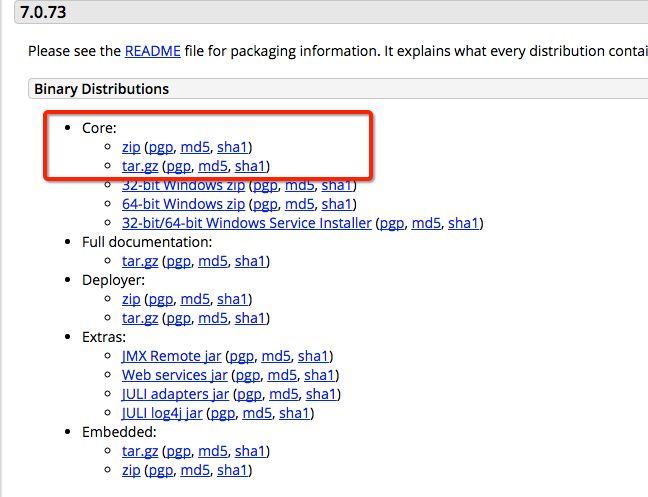The height and width of the screenshot is (497, 648).
Task: Open md5 for Embedded zip
Action: (x=195, y=470)
